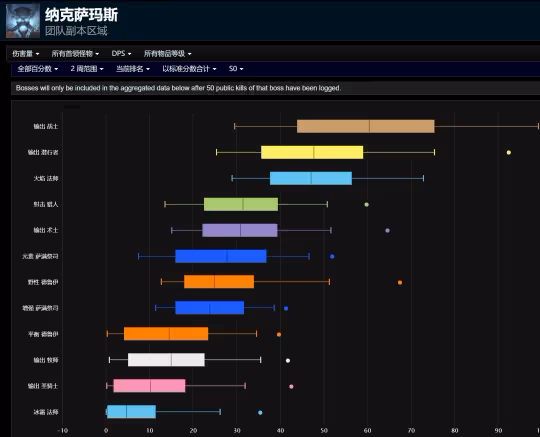The height and width of the screenshot is (437, 540).
Task: Click the 团队副本区域 subtitle
Action: coord(76,31)
